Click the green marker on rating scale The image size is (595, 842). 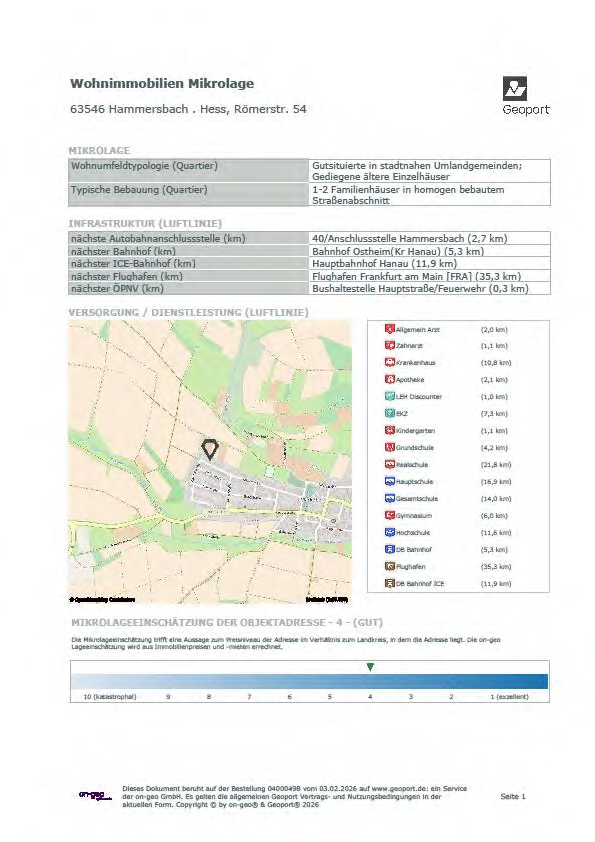click(x=370, y=667)
